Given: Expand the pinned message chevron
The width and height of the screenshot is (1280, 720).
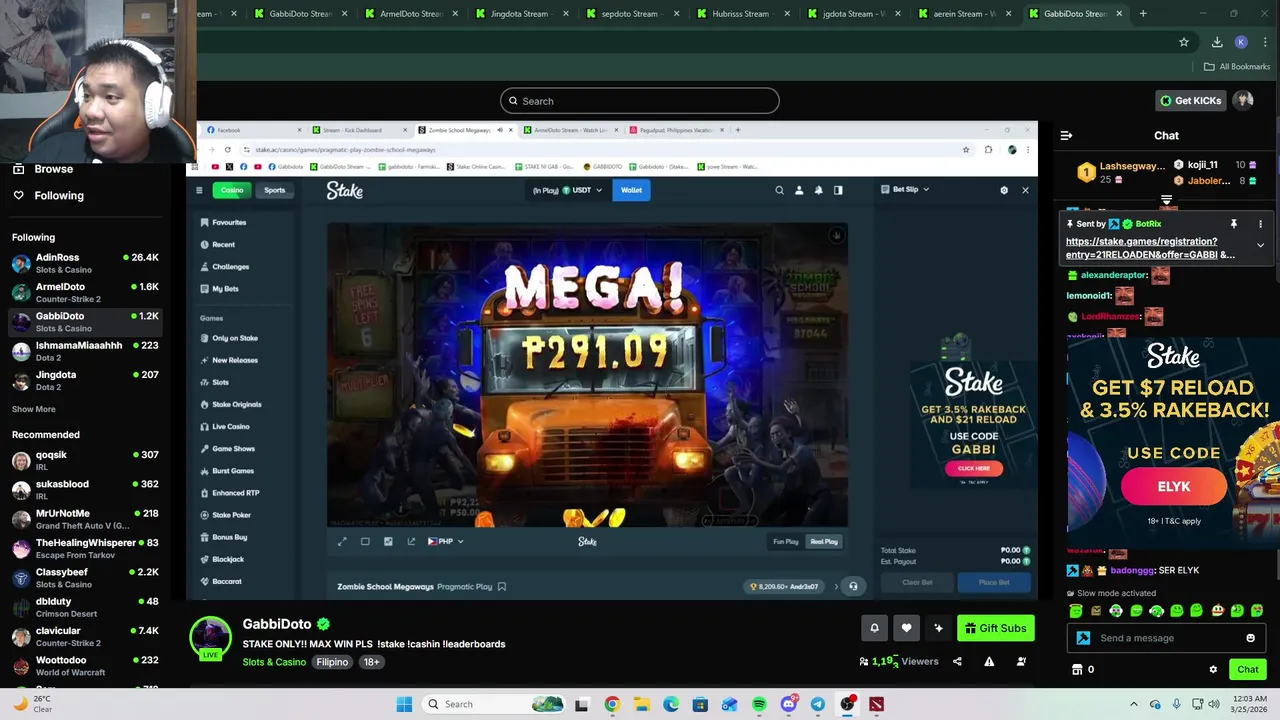Looking at the screenshot, I should pyautogui.click(x=1260, y=245).
